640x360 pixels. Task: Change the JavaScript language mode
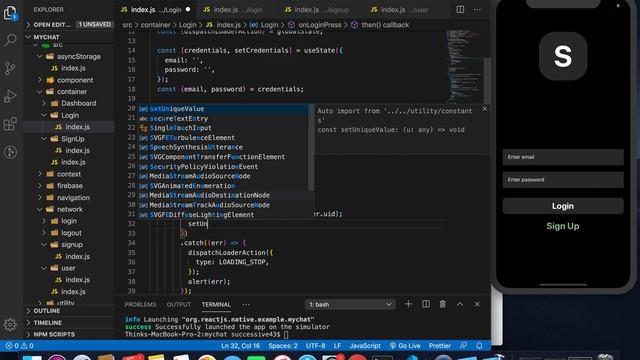[x=365, y=346]
